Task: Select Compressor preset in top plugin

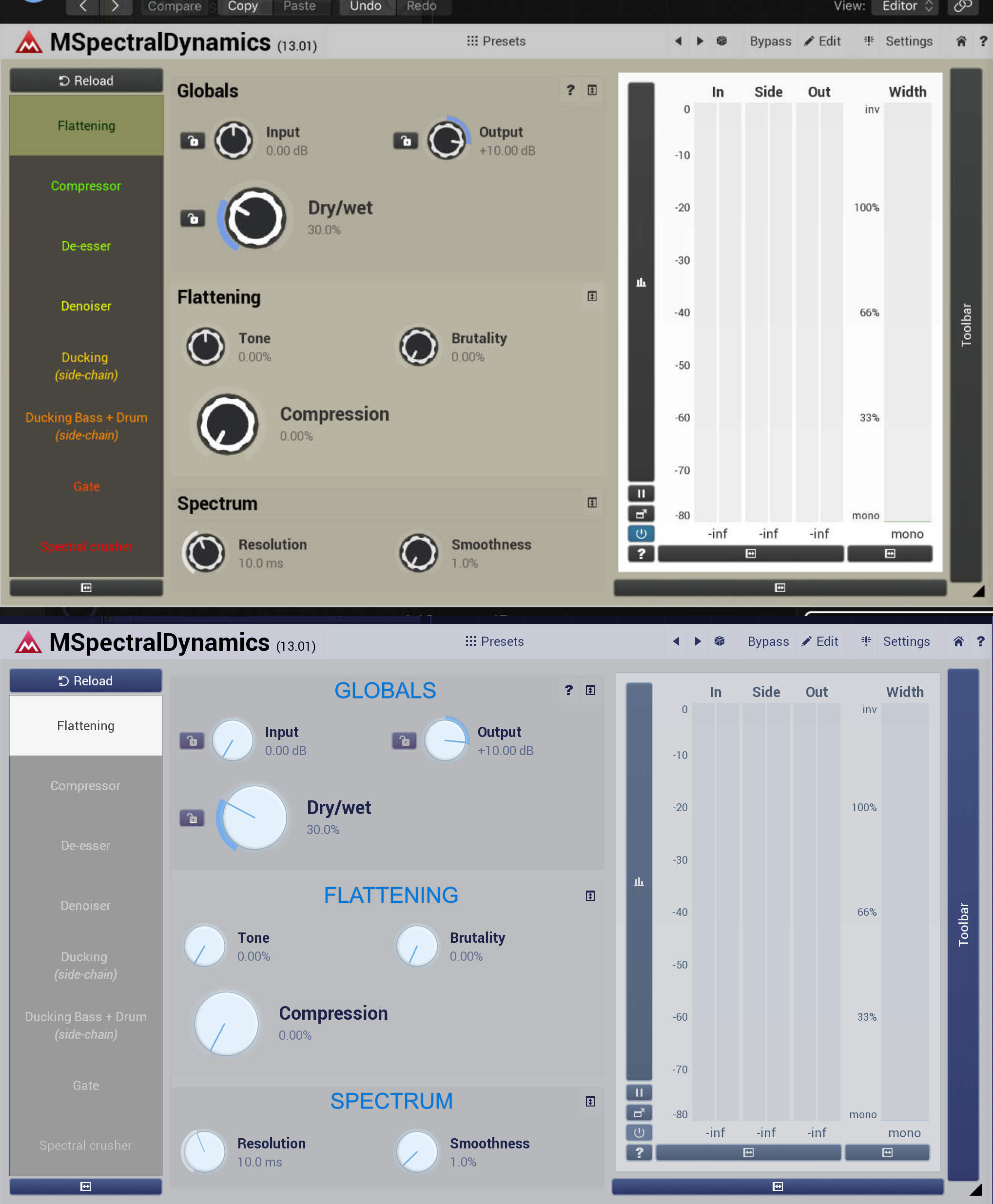Action: 86,186
